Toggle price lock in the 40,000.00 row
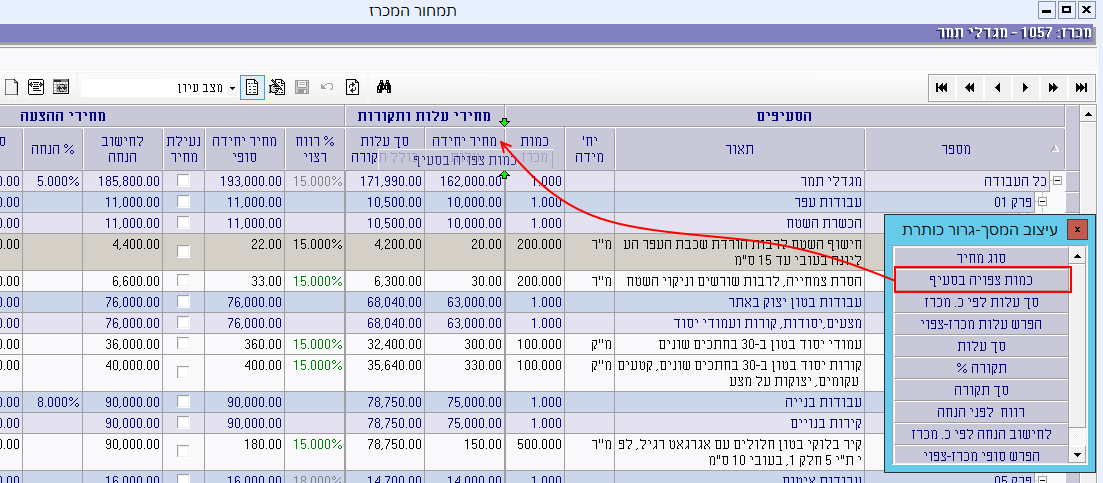 coord(183,373)
